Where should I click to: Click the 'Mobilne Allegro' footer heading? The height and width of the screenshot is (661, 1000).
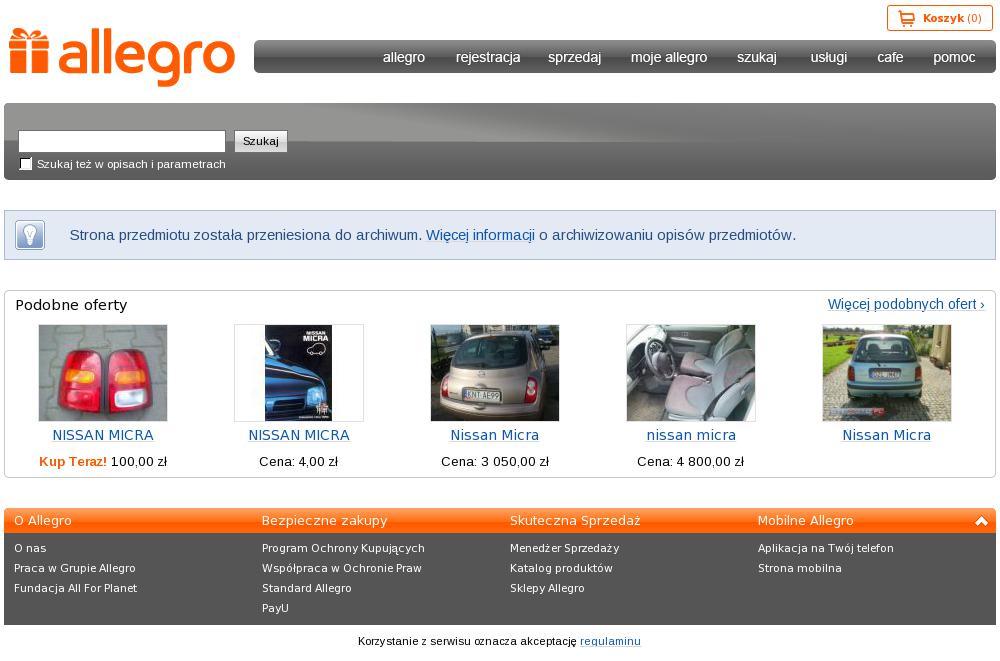[805, 521]
